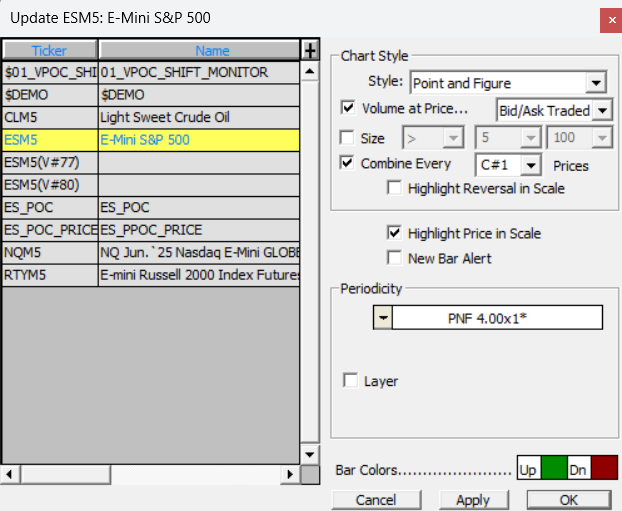Select the ES_POC ticker cell
This screenshot has width=622, height=511.
click(x=50, y=207)
